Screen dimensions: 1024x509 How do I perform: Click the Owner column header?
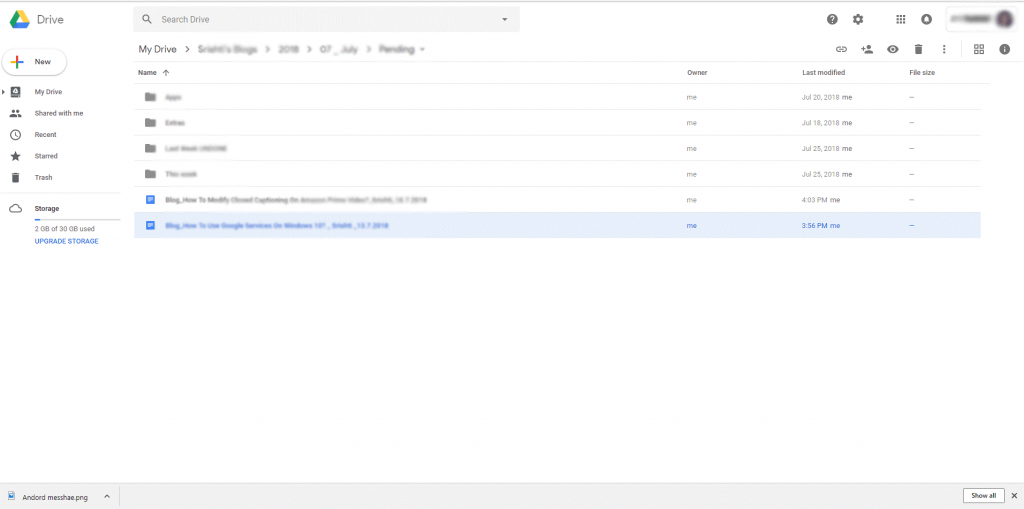697,73
